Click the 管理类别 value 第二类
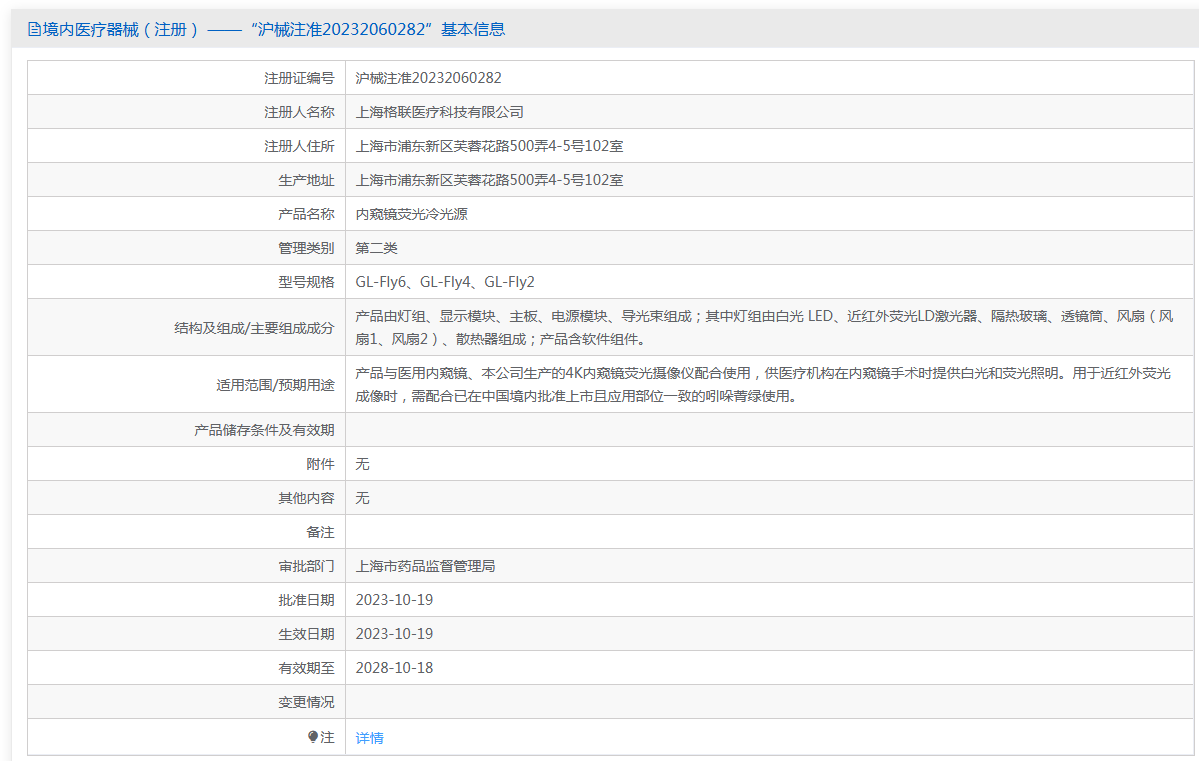This screenshot has height=761, width=1199. [376, 248]
